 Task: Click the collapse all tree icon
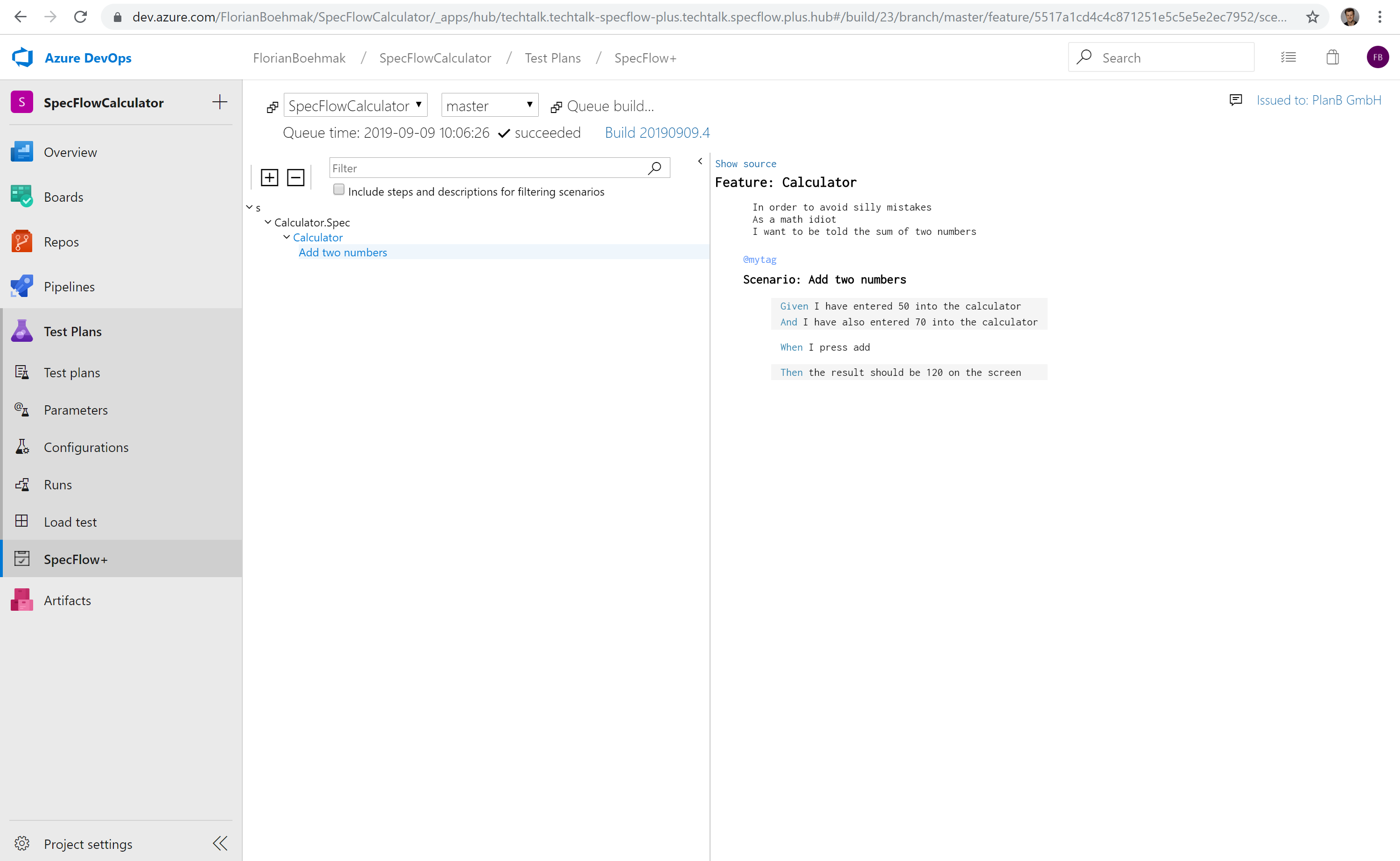point(295,178)
